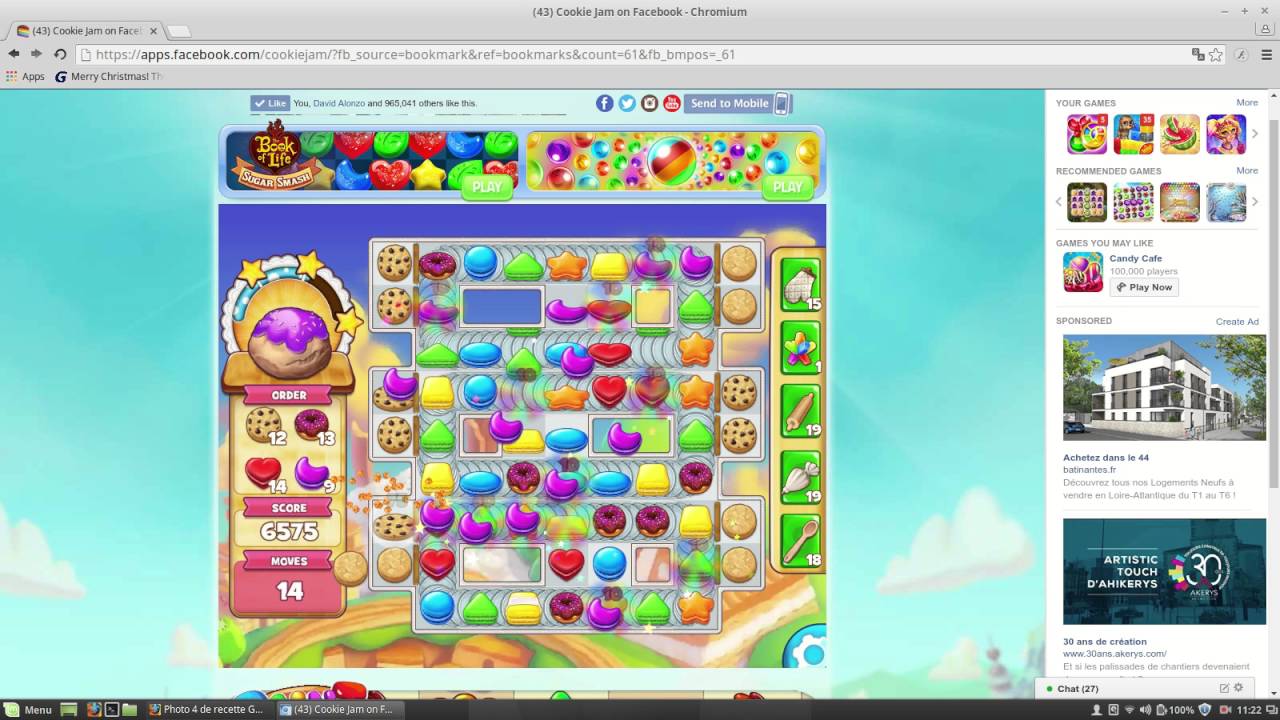
Task: Click browser forward arrow
Action: click(x=36, y=54)
